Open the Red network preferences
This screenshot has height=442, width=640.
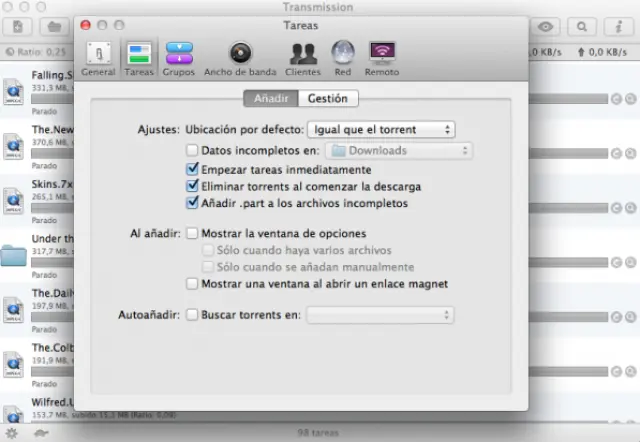click(x=343, y=58)
